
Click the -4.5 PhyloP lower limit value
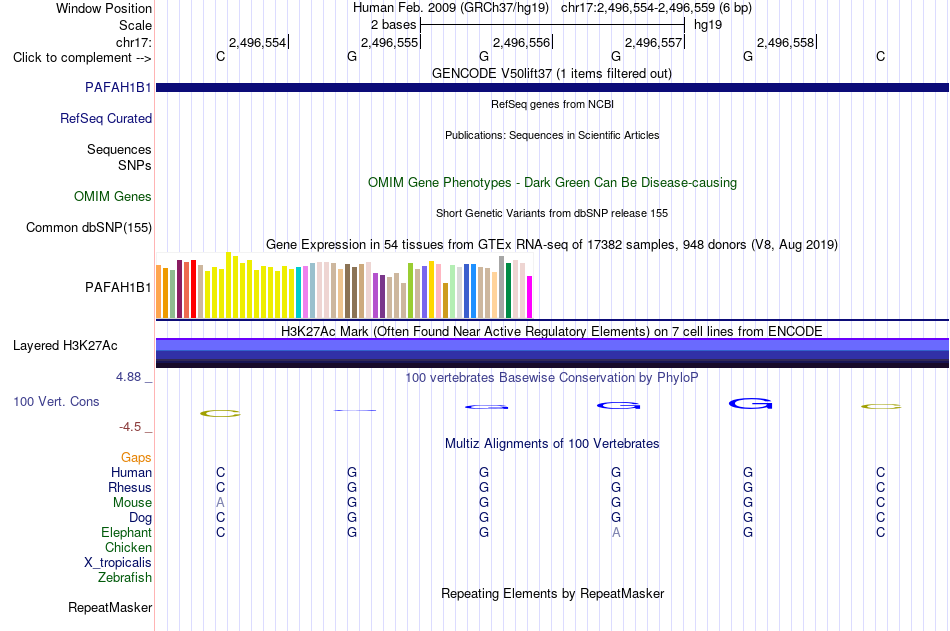click(130, 427)
